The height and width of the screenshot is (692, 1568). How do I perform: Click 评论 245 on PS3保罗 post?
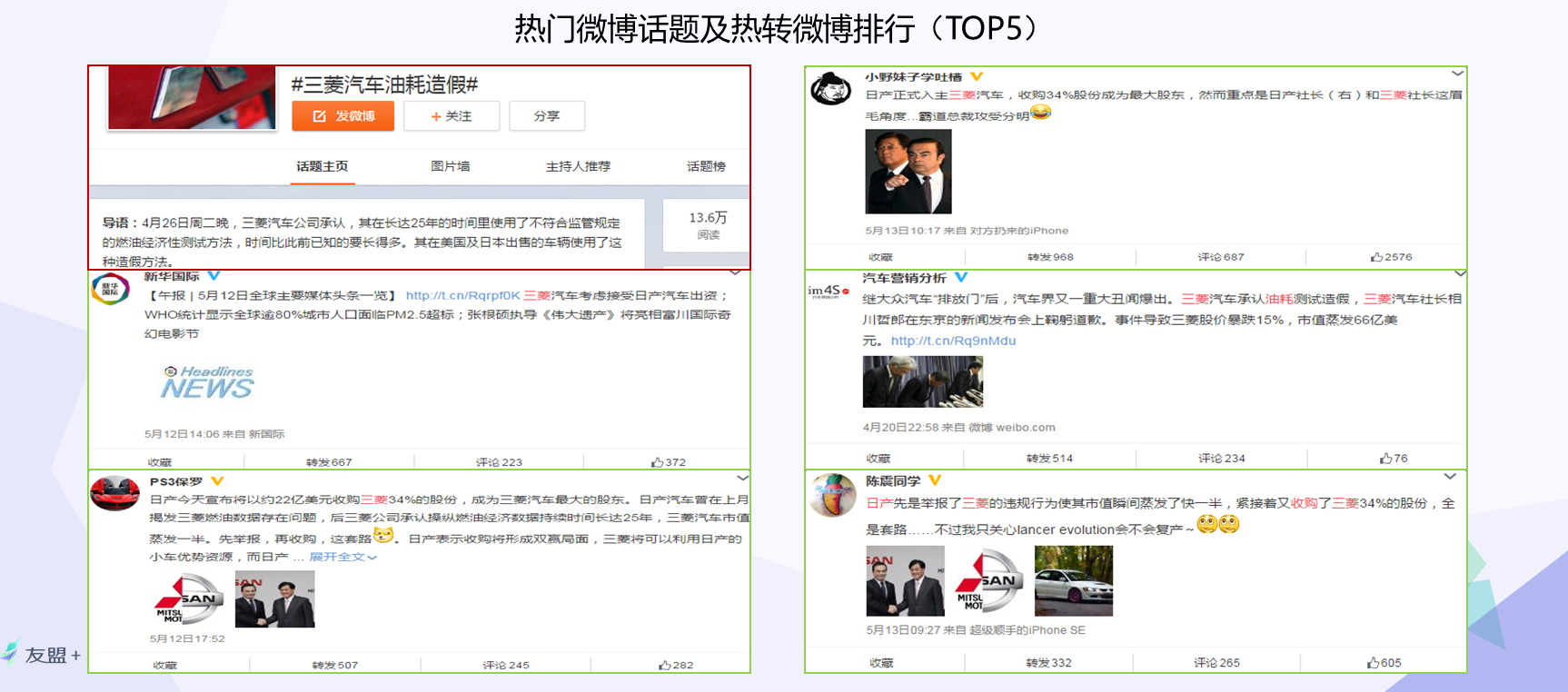click(x=506, y=665)
